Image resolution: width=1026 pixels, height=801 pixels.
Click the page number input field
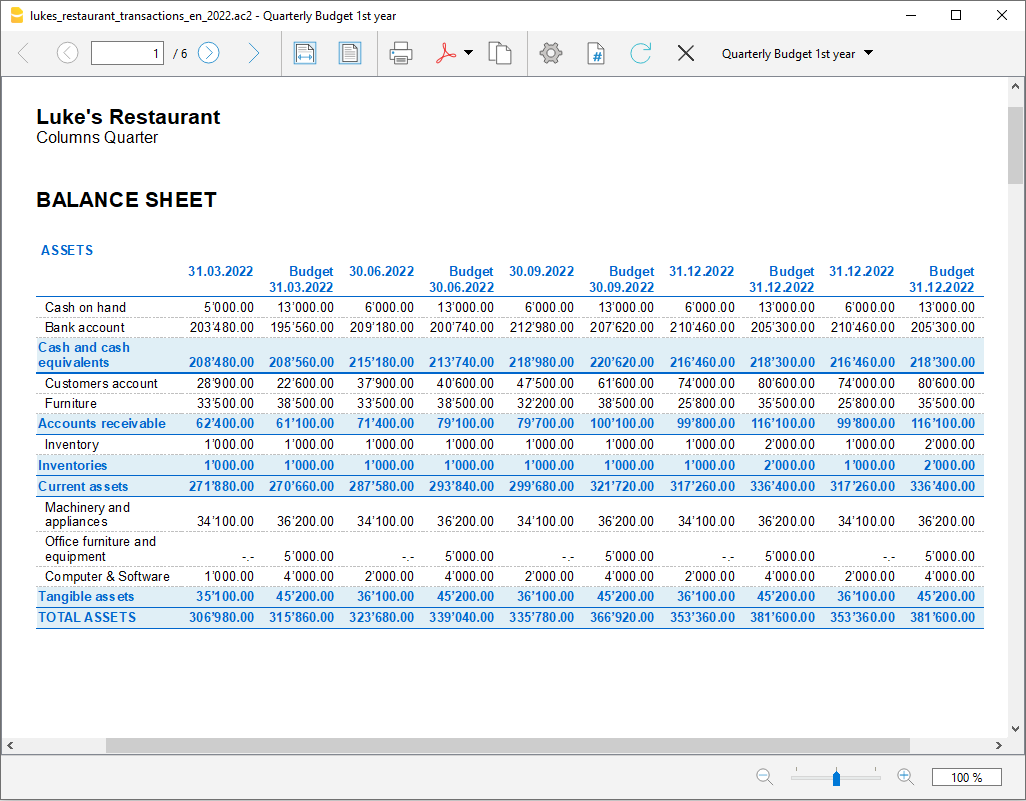[127, 53]
